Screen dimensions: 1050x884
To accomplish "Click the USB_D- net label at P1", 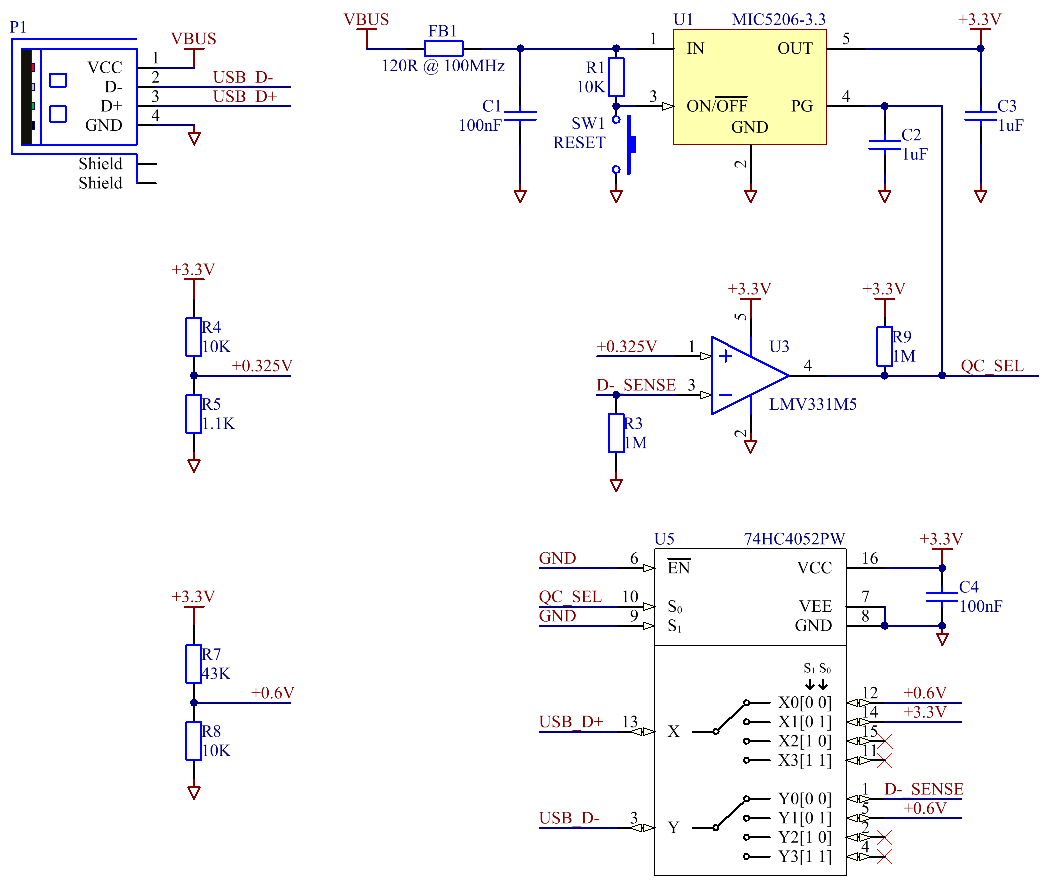I will click(x=243, y=77).
